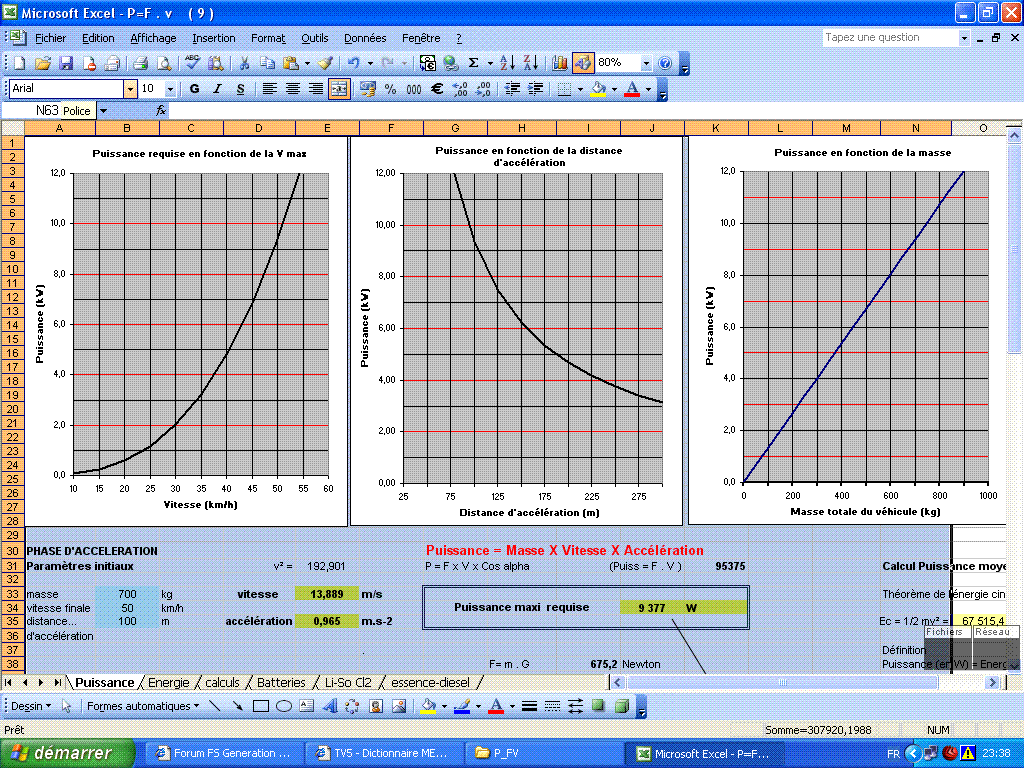Open the Edition menu

(98, 39)
